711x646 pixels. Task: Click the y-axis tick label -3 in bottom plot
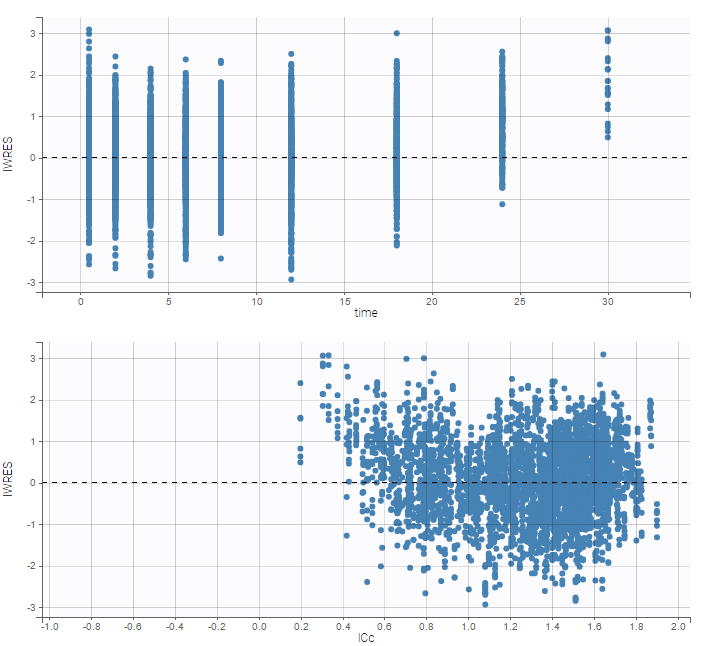(x=30, y=607)
